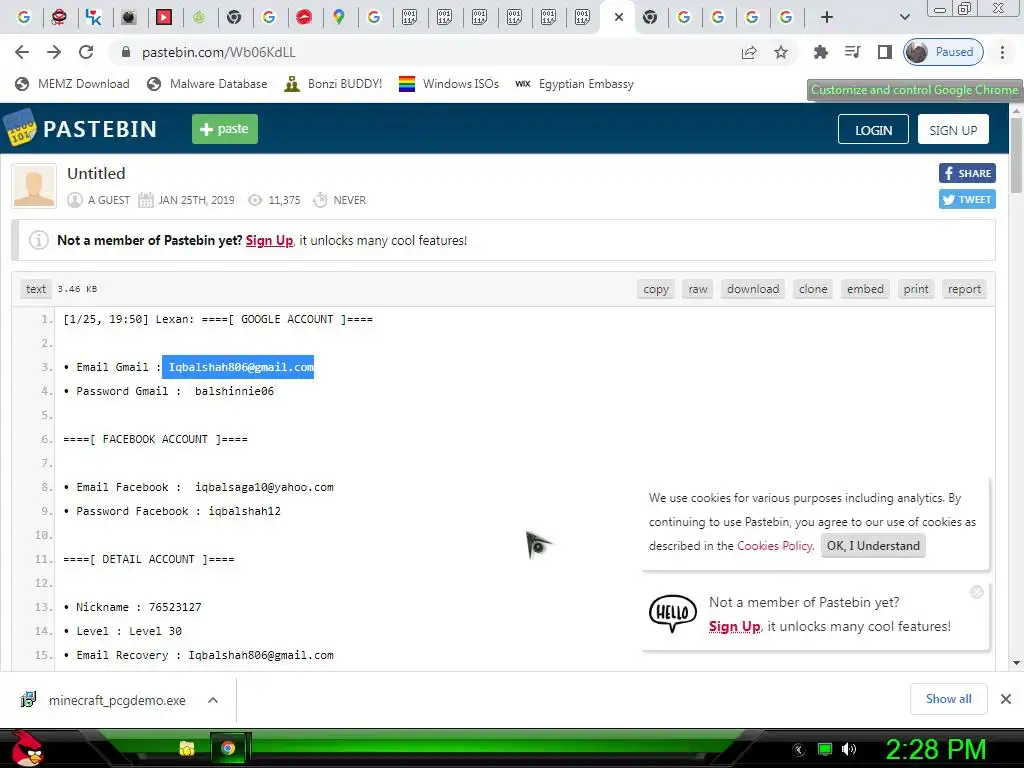Click the Pastebin logo icon
This screenshot has width=1024, height=768.
tap(20, 127)
